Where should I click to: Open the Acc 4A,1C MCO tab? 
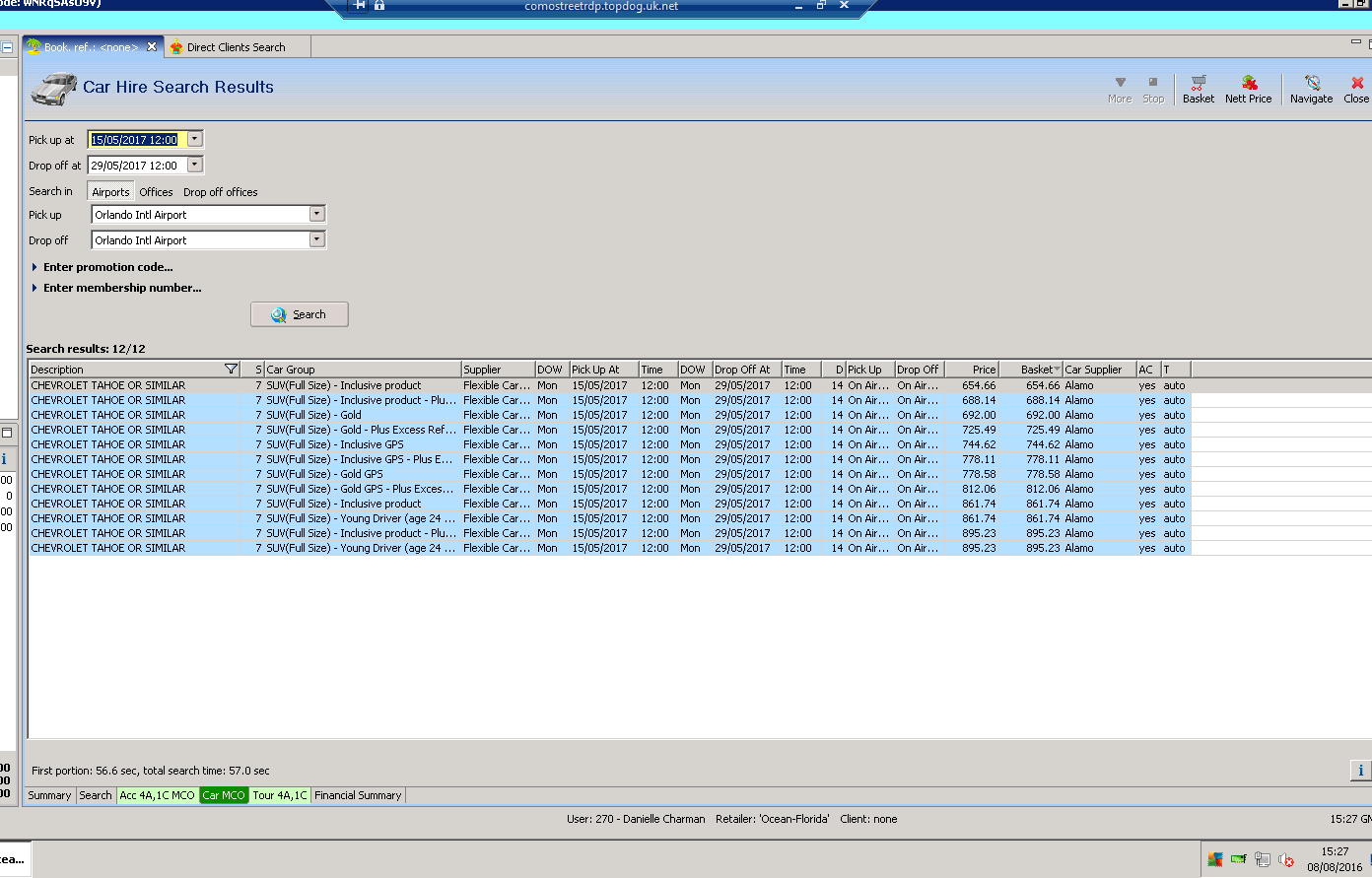pos(158,795)
